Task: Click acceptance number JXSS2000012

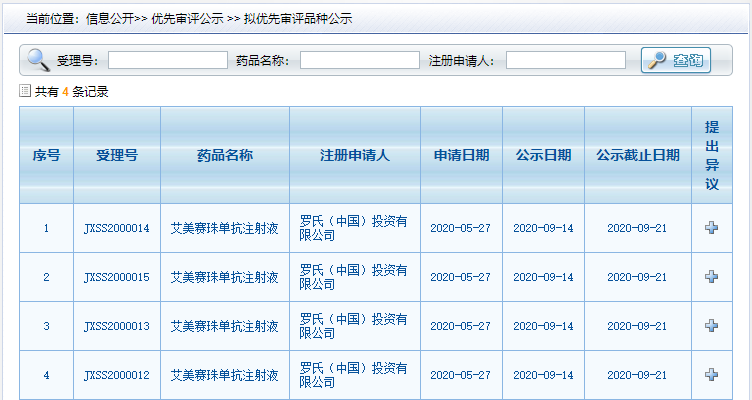Action: coord(117,375)
